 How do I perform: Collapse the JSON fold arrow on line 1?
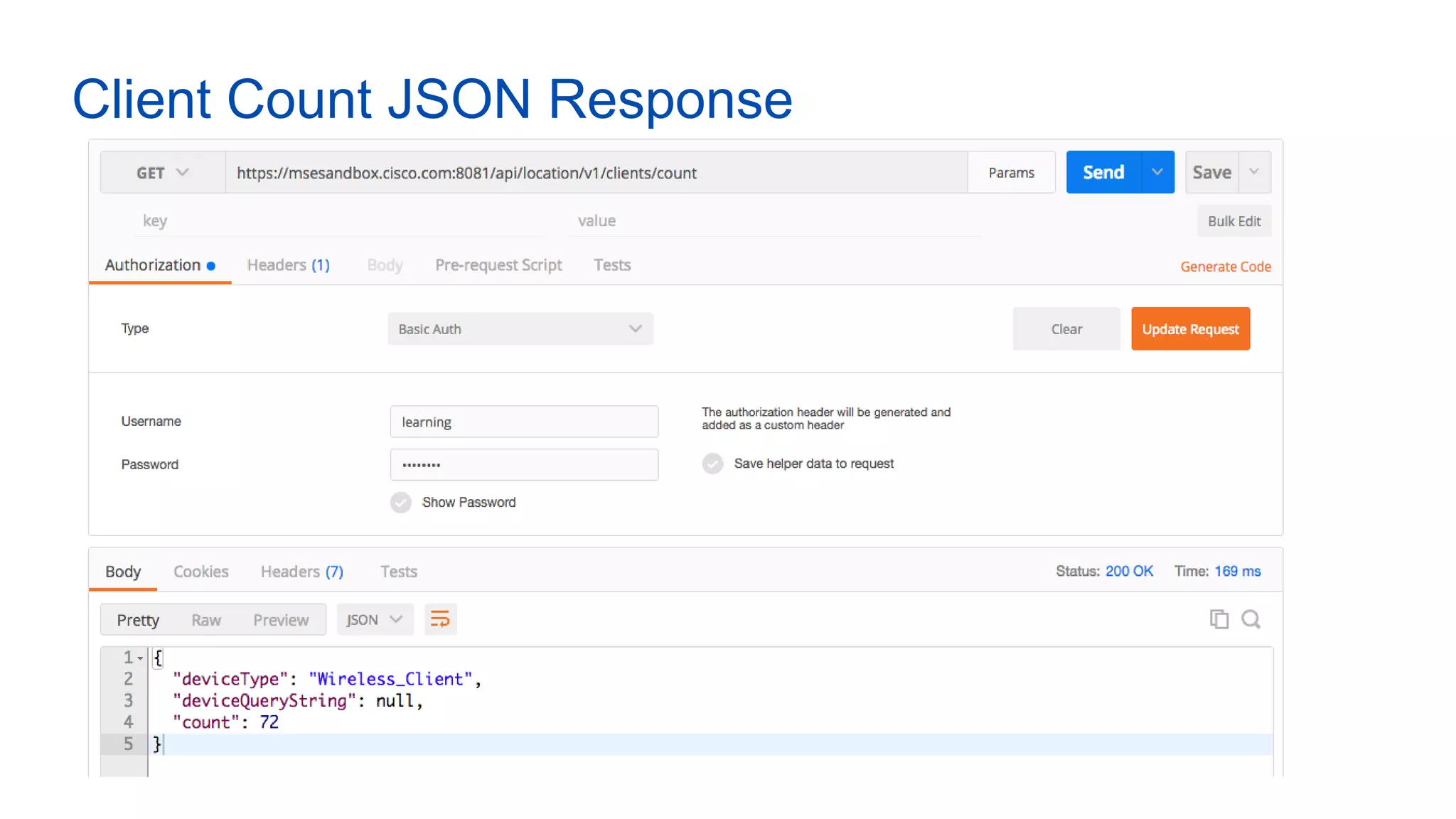click(141, 658)
